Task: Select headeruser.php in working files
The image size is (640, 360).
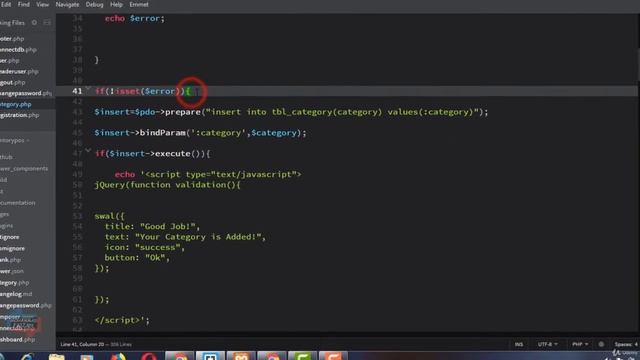Action: click(19, 71)
